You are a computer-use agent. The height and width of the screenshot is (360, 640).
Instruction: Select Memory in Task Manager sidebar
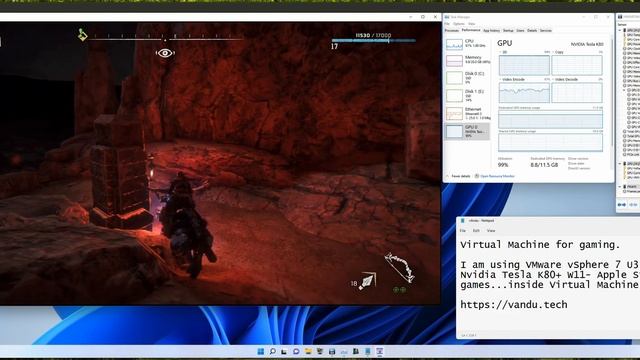467,60
